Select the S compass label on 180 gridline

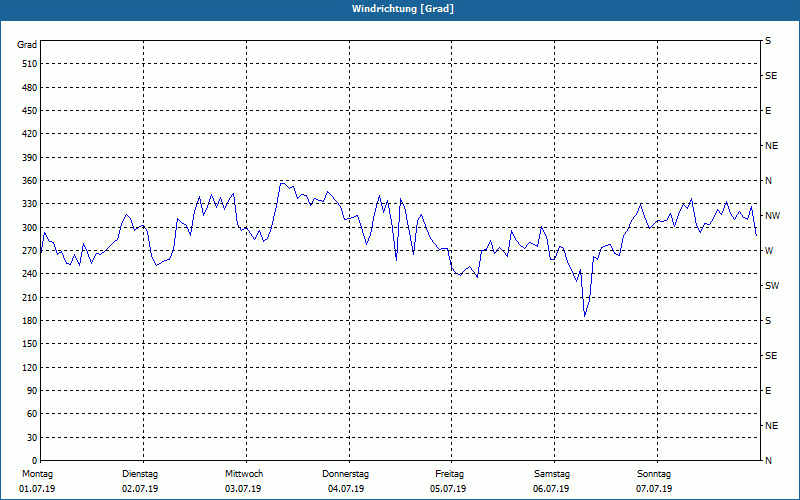point(768,321)
